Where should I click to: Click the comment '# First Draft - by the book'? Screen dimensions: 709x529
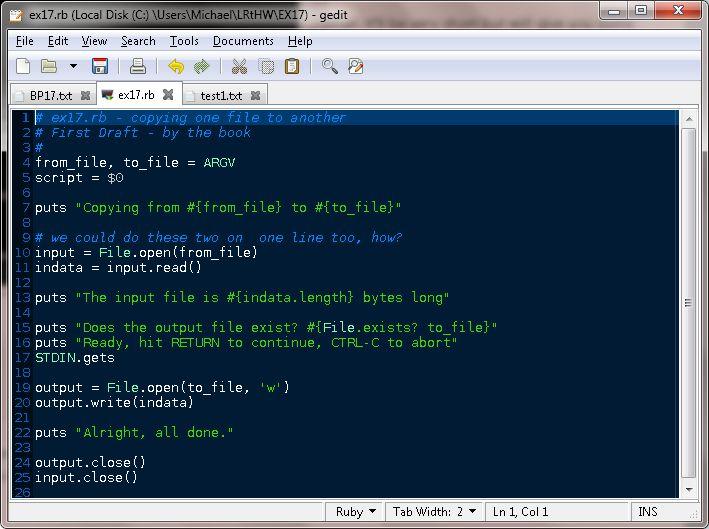(143, 132)
